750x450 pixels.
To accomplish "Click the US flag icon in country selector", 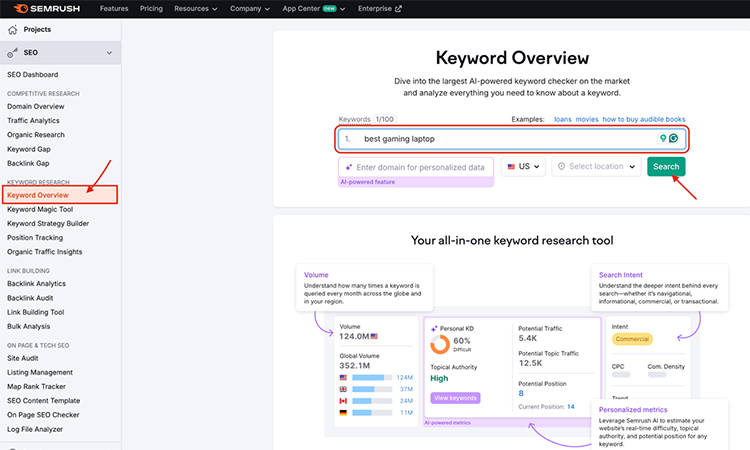I will coord(511,166).
